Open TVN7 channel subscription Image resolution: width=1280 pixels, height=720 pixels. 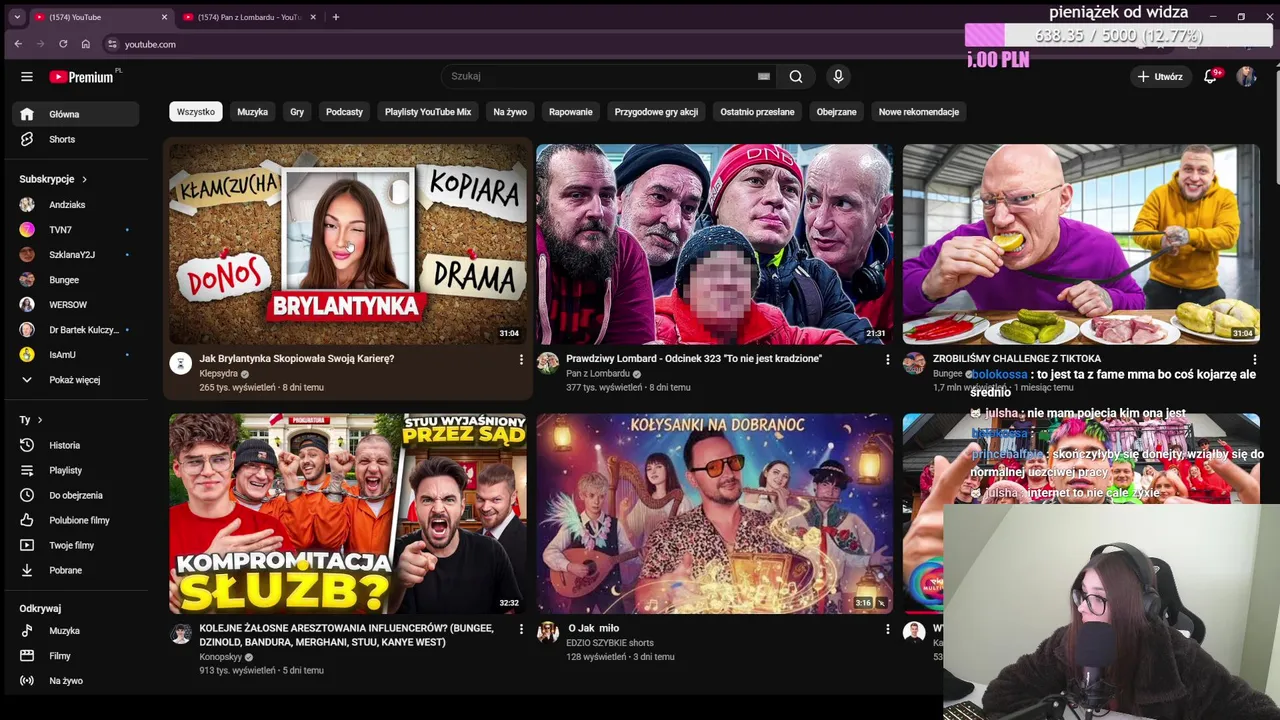click(76, 230)
